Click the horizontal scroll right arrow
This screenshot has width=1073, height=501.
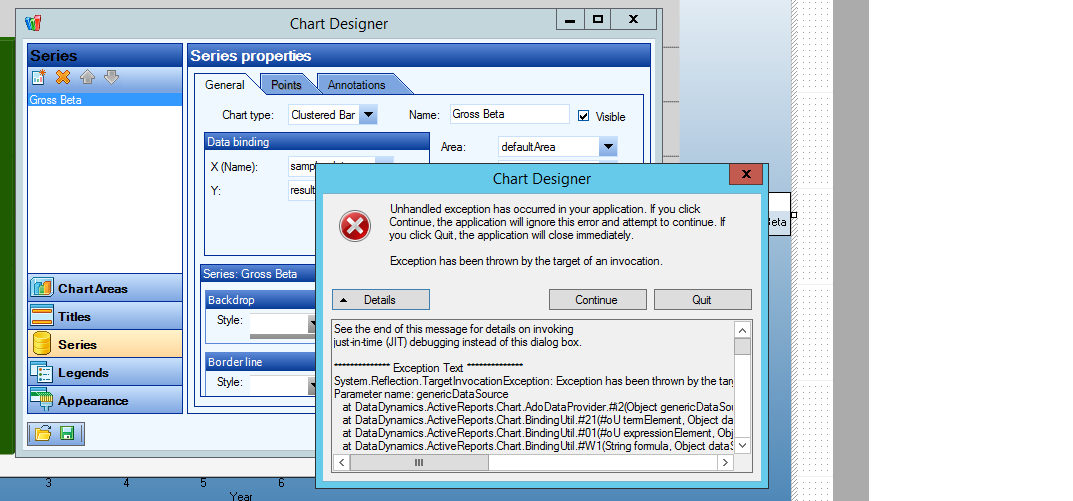(725, 463)
